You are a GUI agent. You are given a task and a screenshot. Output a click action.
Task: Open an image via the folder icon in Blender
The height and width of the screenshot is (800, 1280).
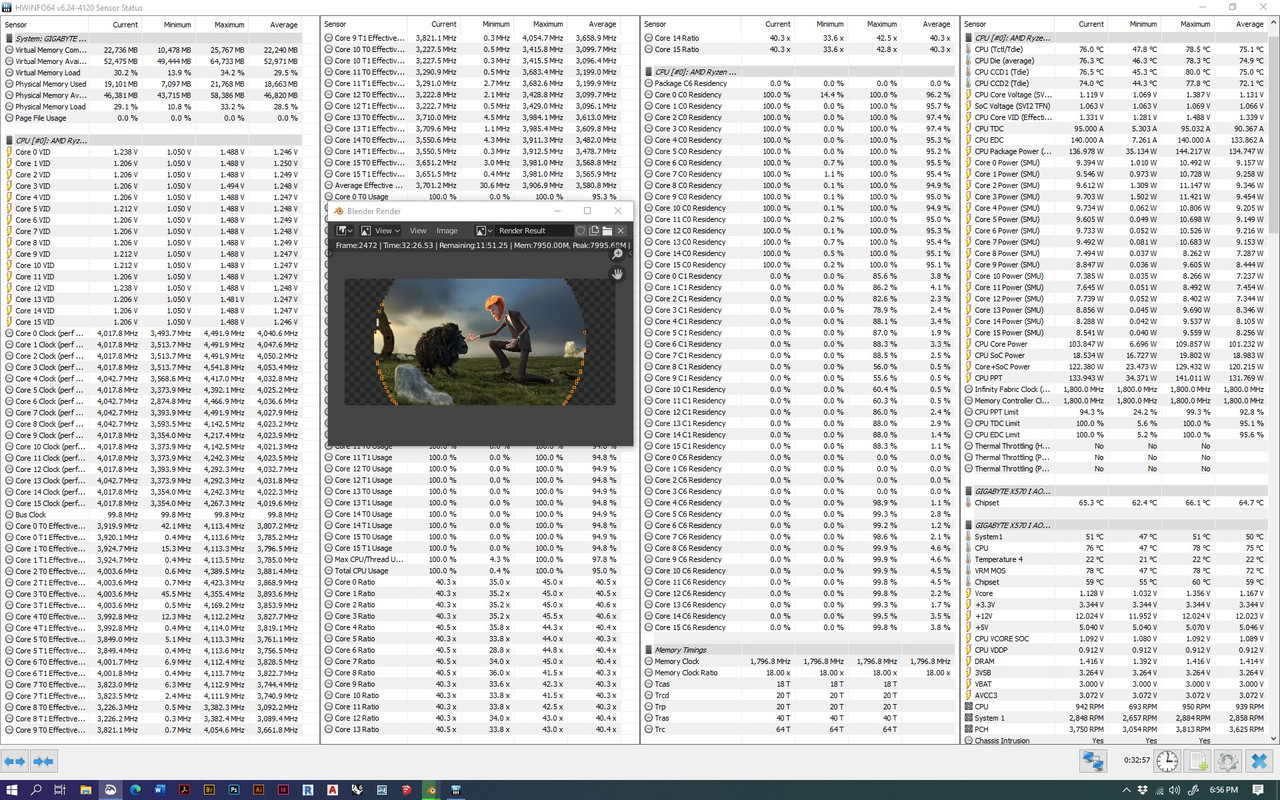(607, 231)
